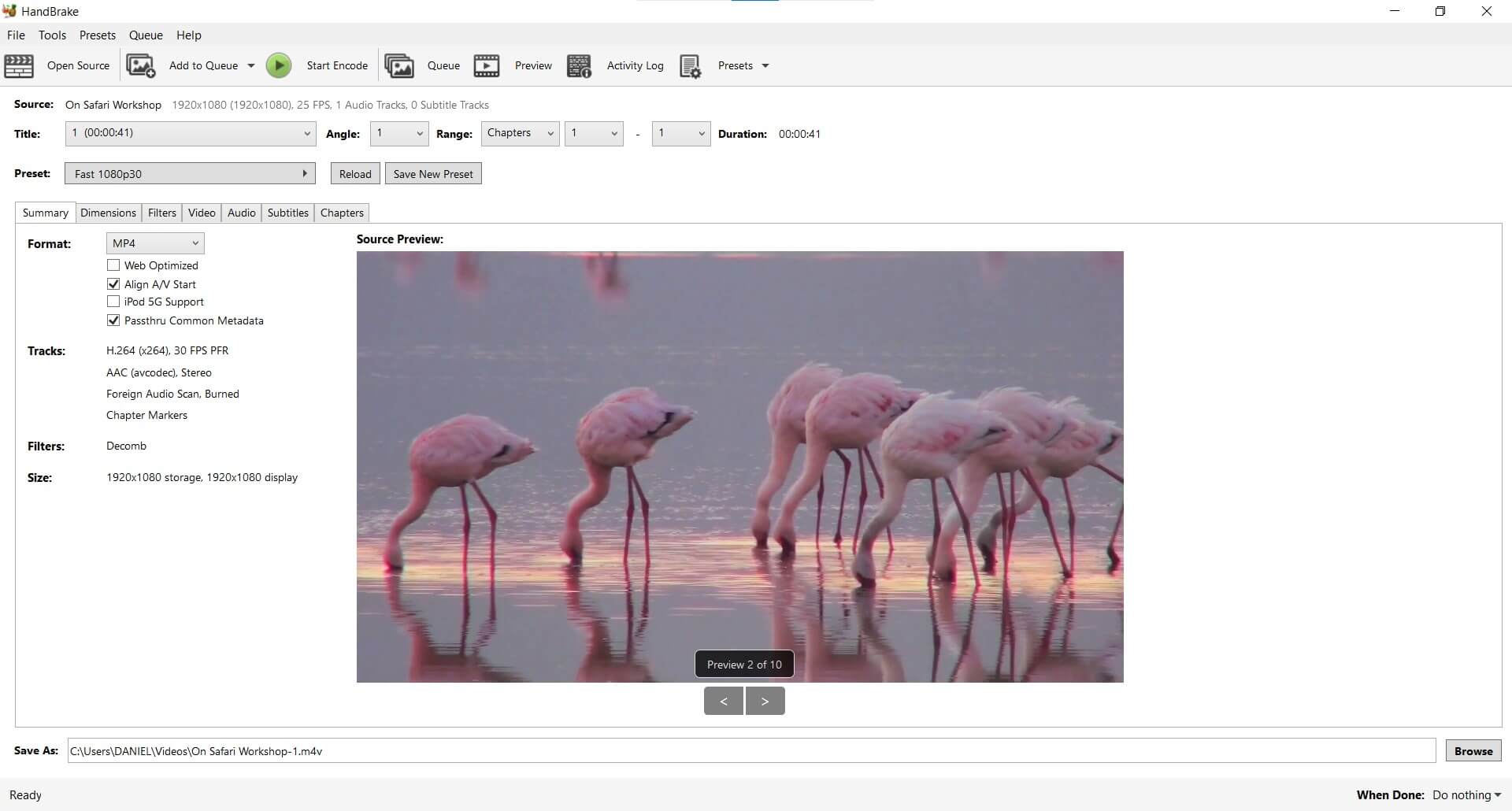Show next preview image
The height and width of the screenshot is (811, 1512).
765,701
